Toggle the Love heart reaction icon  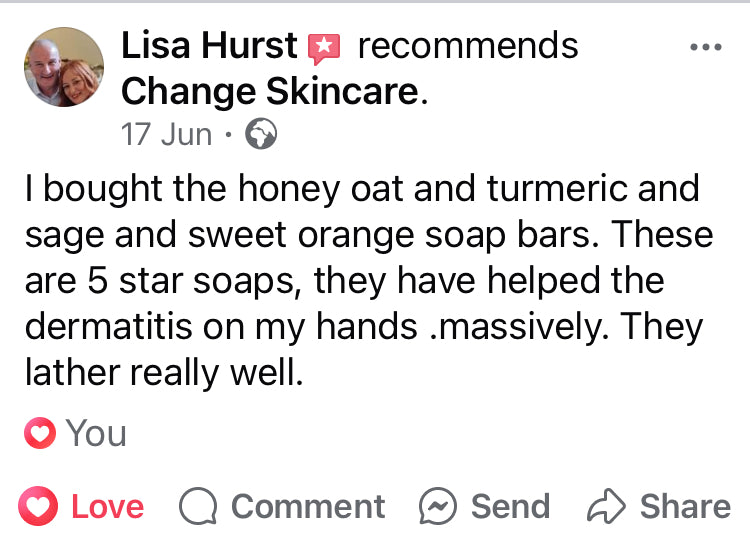(40, 506)
